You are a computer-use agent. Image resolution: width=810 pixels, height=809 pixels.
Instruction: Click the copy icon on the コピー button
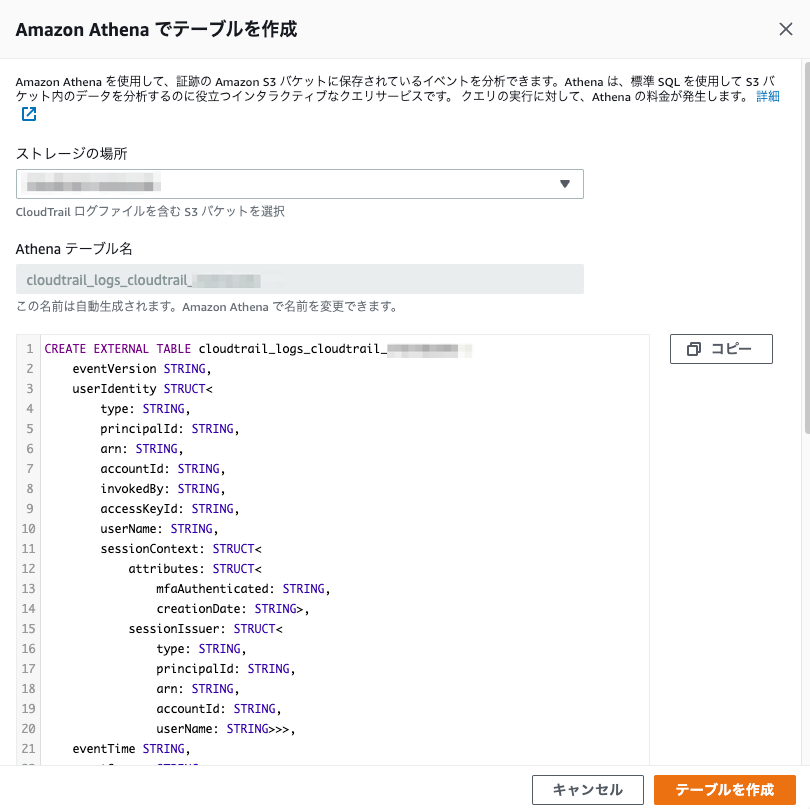pos(694,349)
